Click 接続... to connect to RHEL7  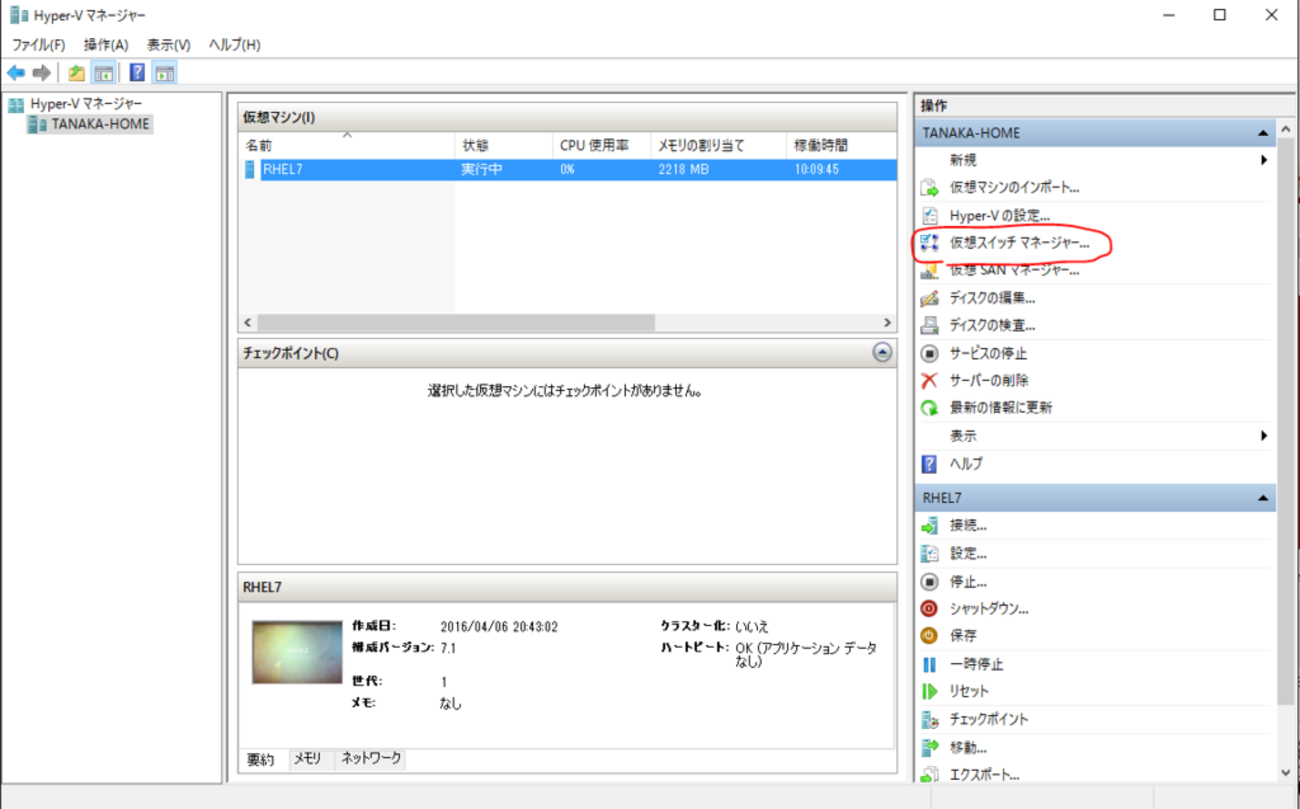[x=968, y=525]
